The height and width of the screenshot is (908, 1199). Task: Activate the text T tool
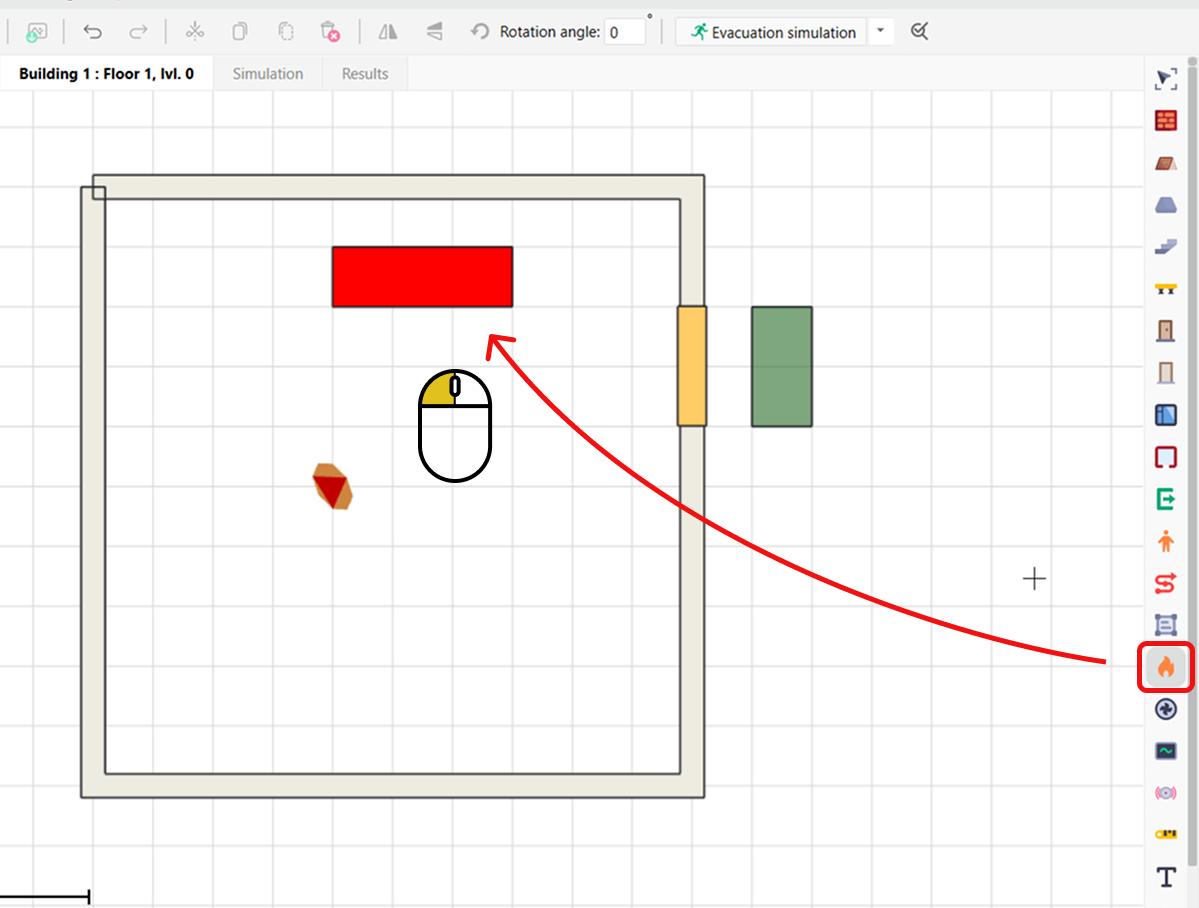click(x=1165, y=877)
